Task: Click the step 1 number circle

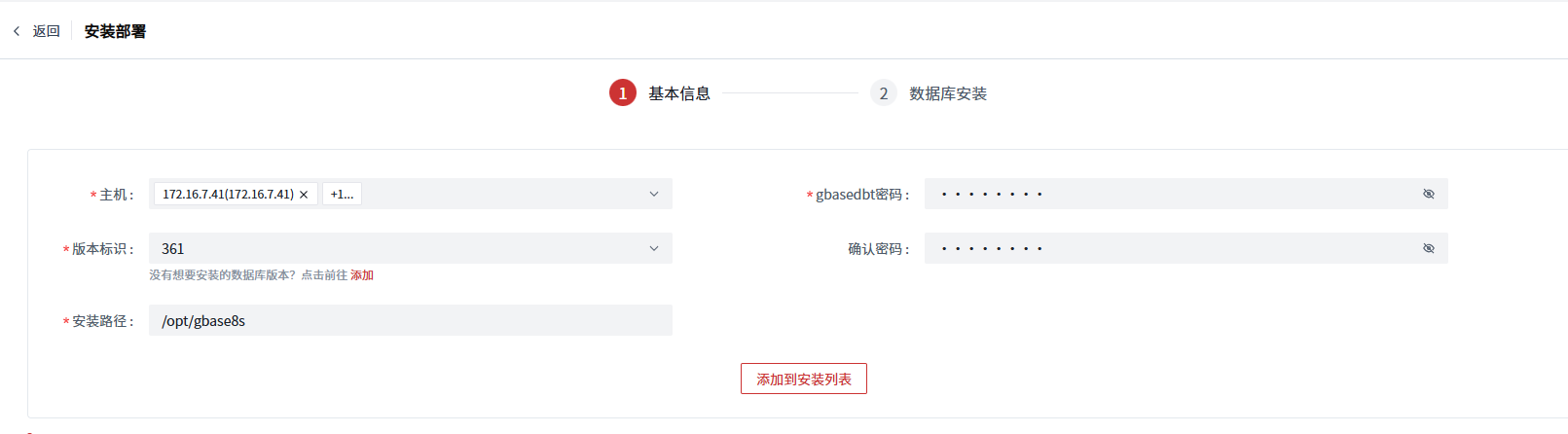Action: 623,93
